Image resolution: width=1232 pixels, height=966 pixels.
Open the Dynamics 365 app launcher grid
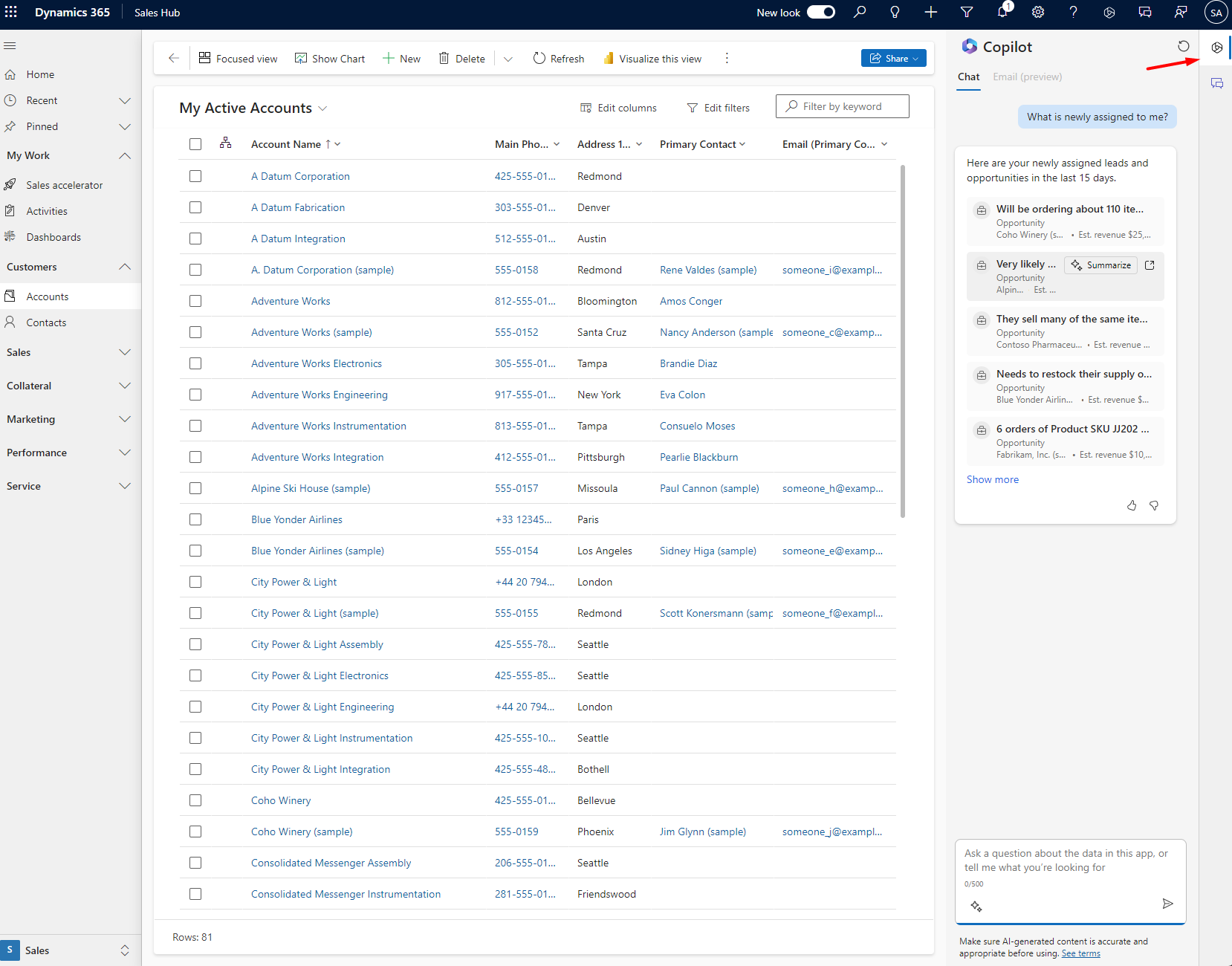click(11, 12)
